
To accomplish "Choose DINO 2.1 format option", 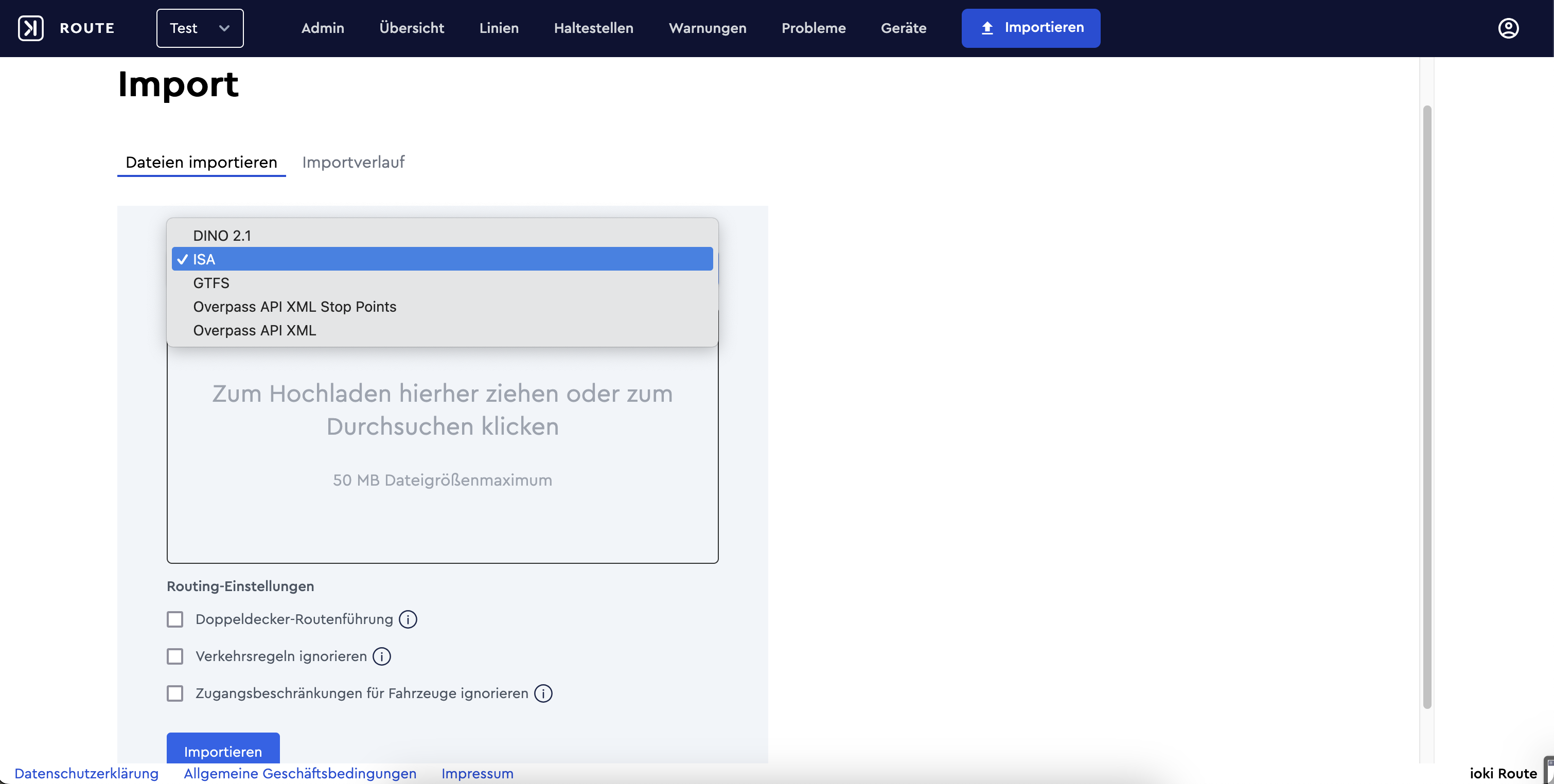I will tap(222, 236).
